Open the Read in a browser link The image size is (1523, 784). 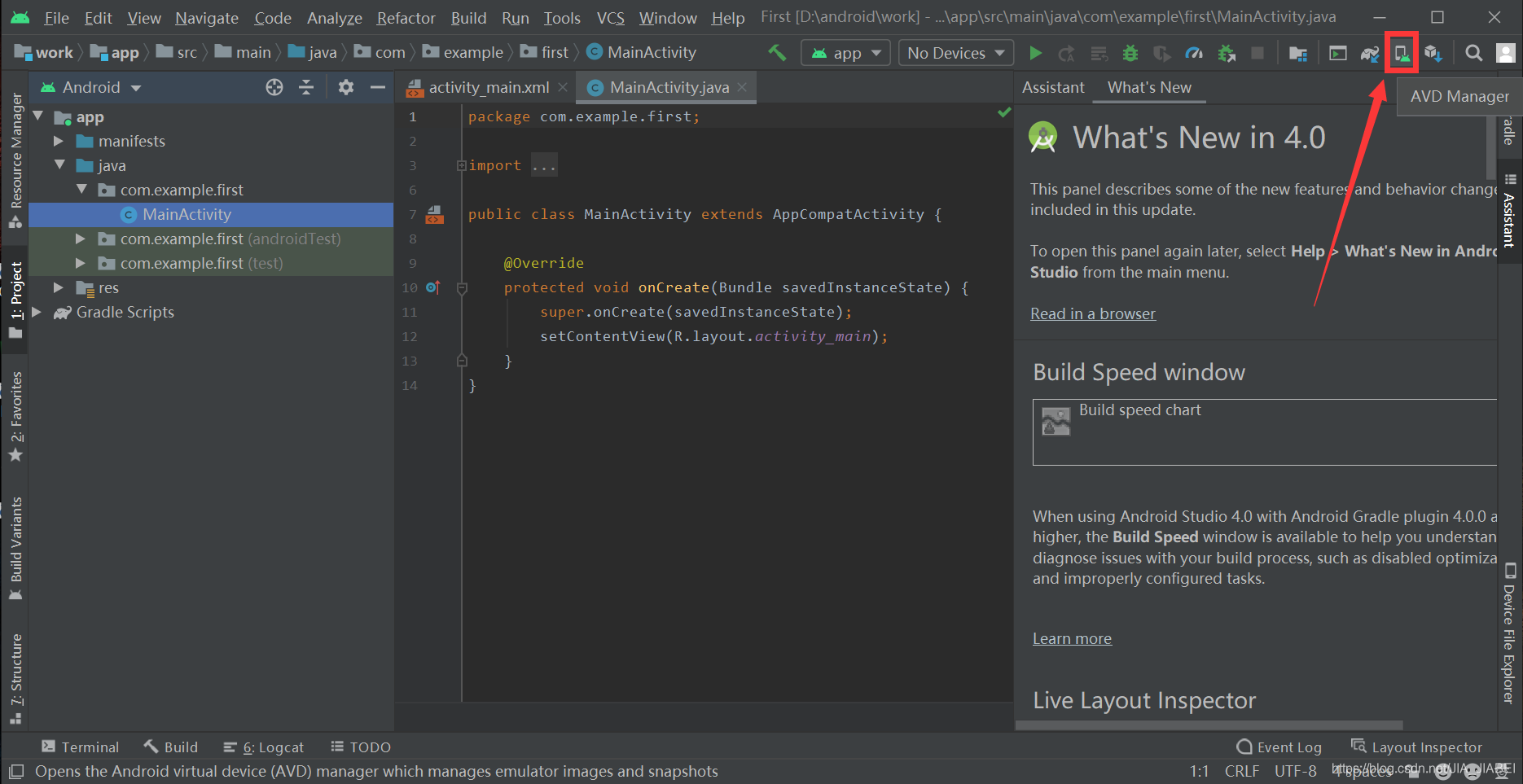[1093, 313]
